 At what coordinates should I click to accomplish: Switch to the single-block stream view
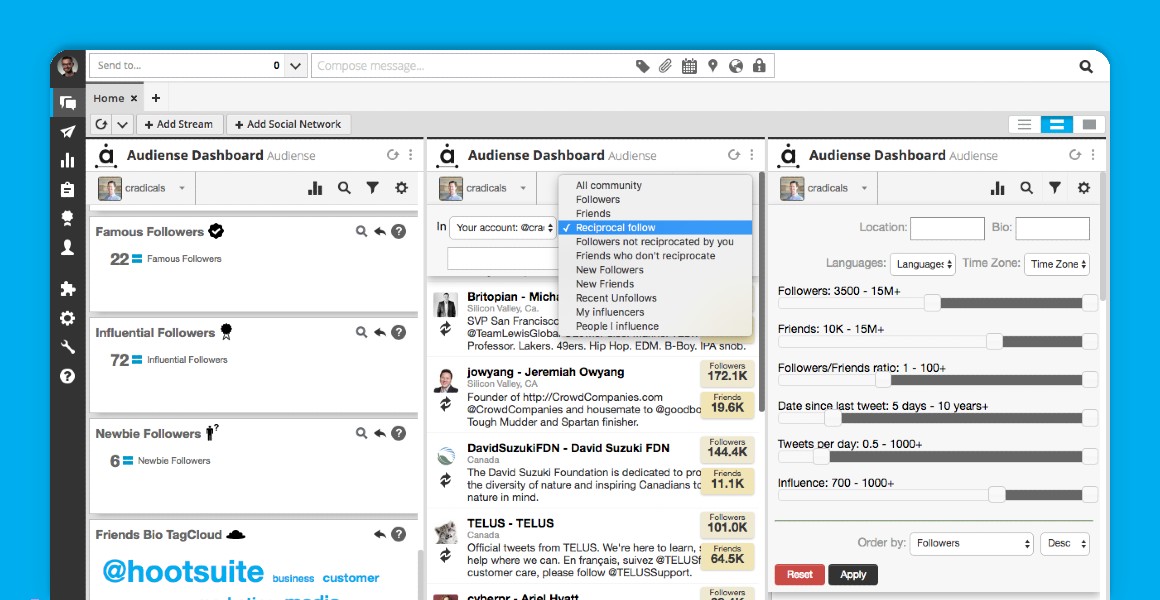pyautogui.click(x=1089, y=124)
